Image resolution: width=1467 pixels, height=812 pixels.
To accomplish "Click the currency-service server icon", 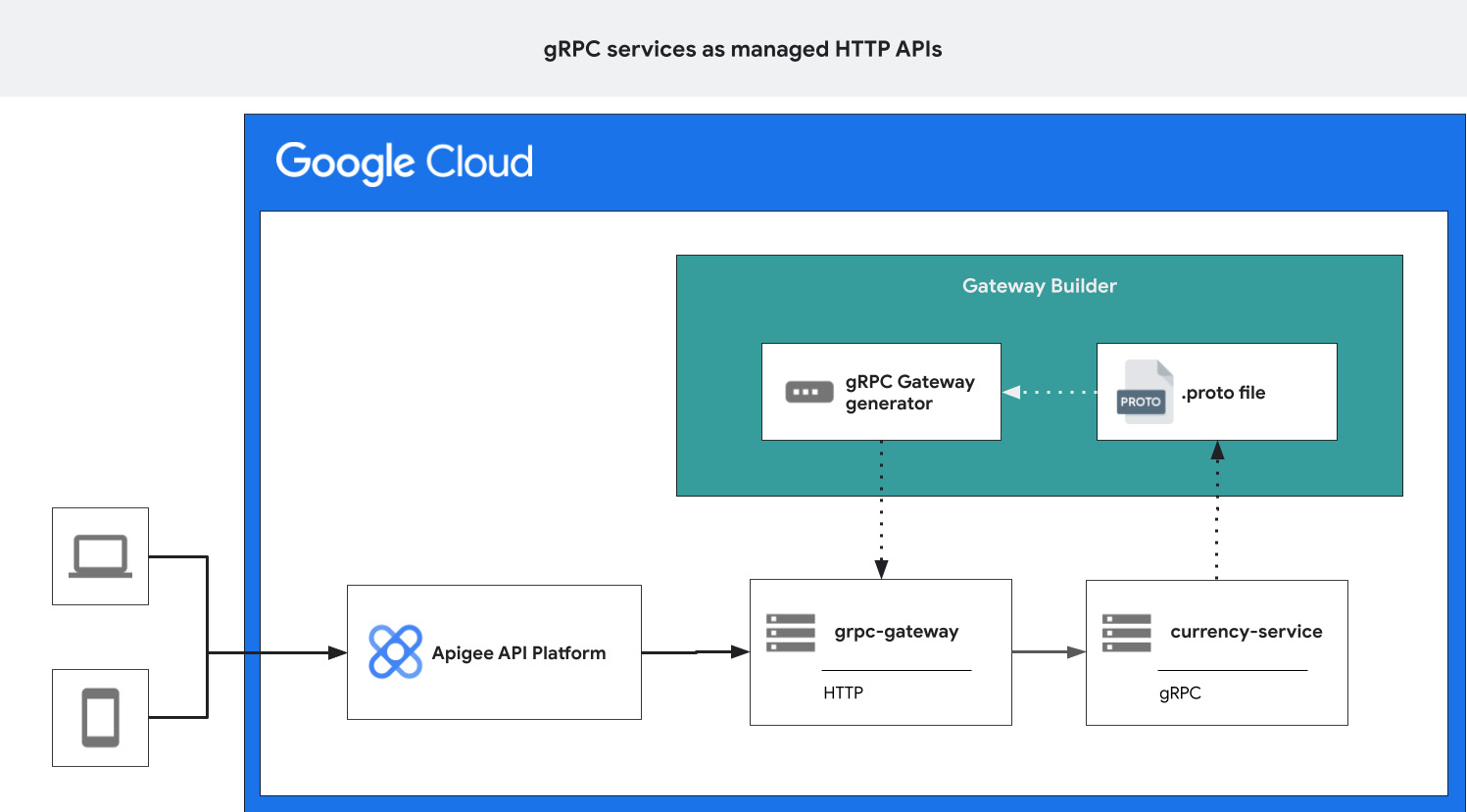I will [x=1127, y=633].
